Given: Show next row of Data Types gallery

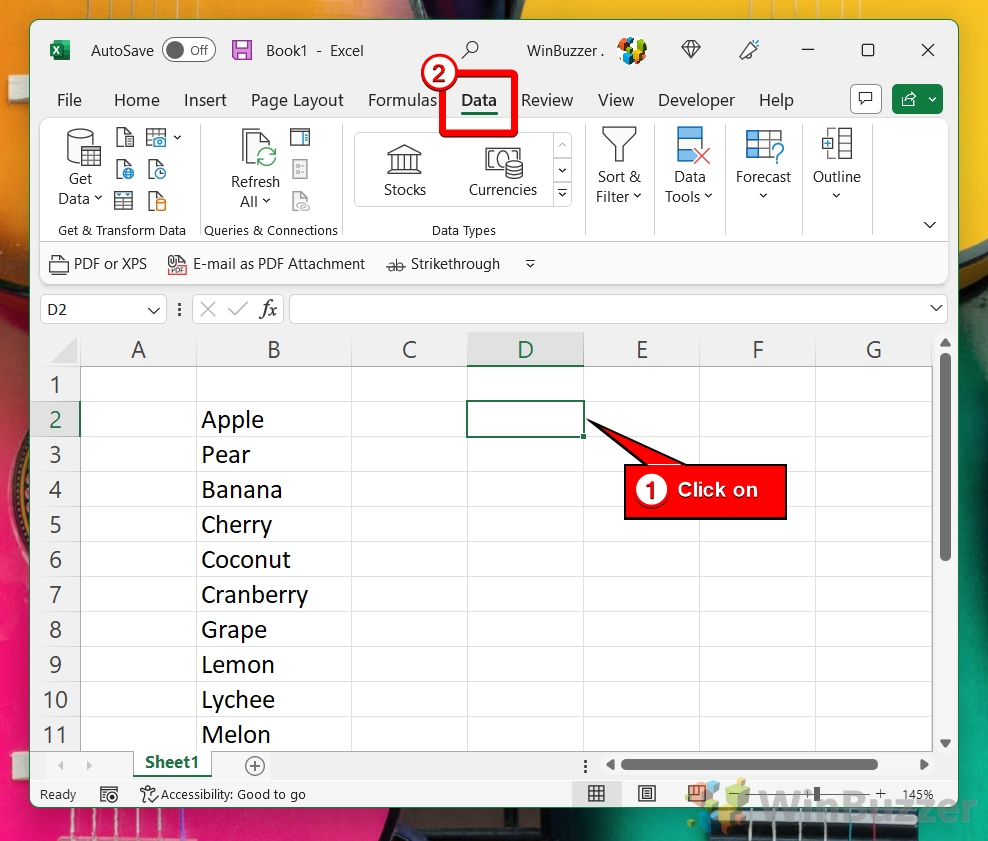Looking at the screenshot, I should (x=563, y=170).
